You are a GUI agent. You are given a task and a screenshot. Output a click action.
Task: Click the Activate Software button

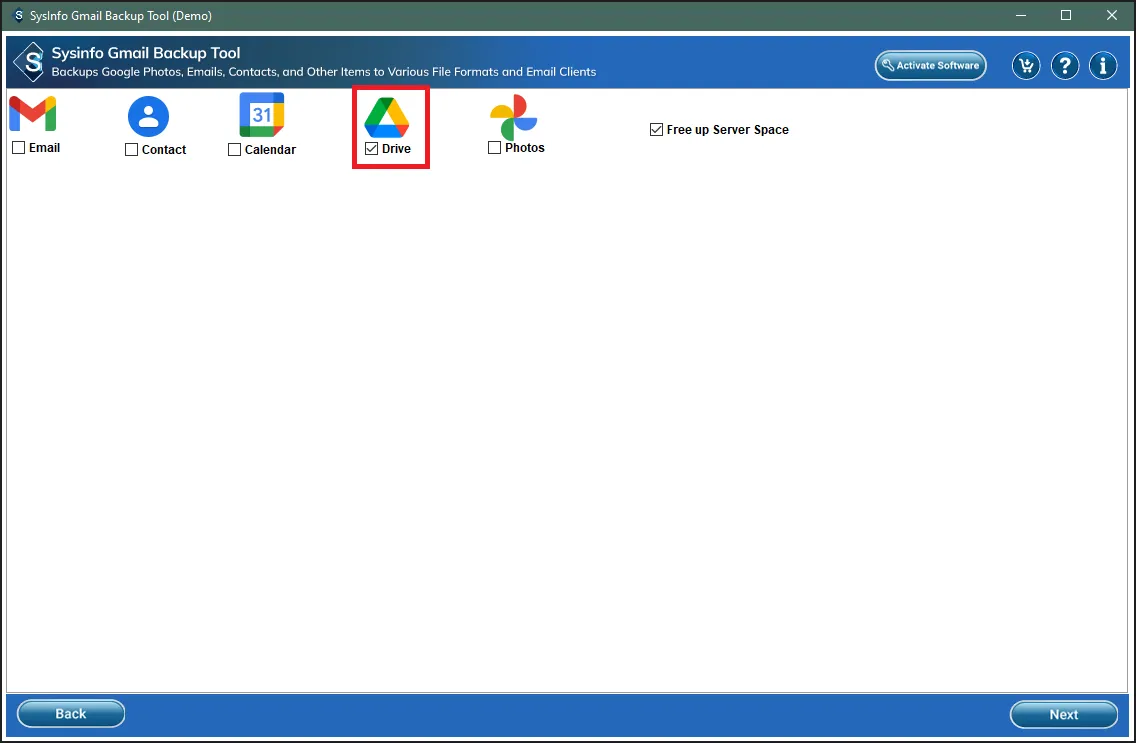point(931,65)
